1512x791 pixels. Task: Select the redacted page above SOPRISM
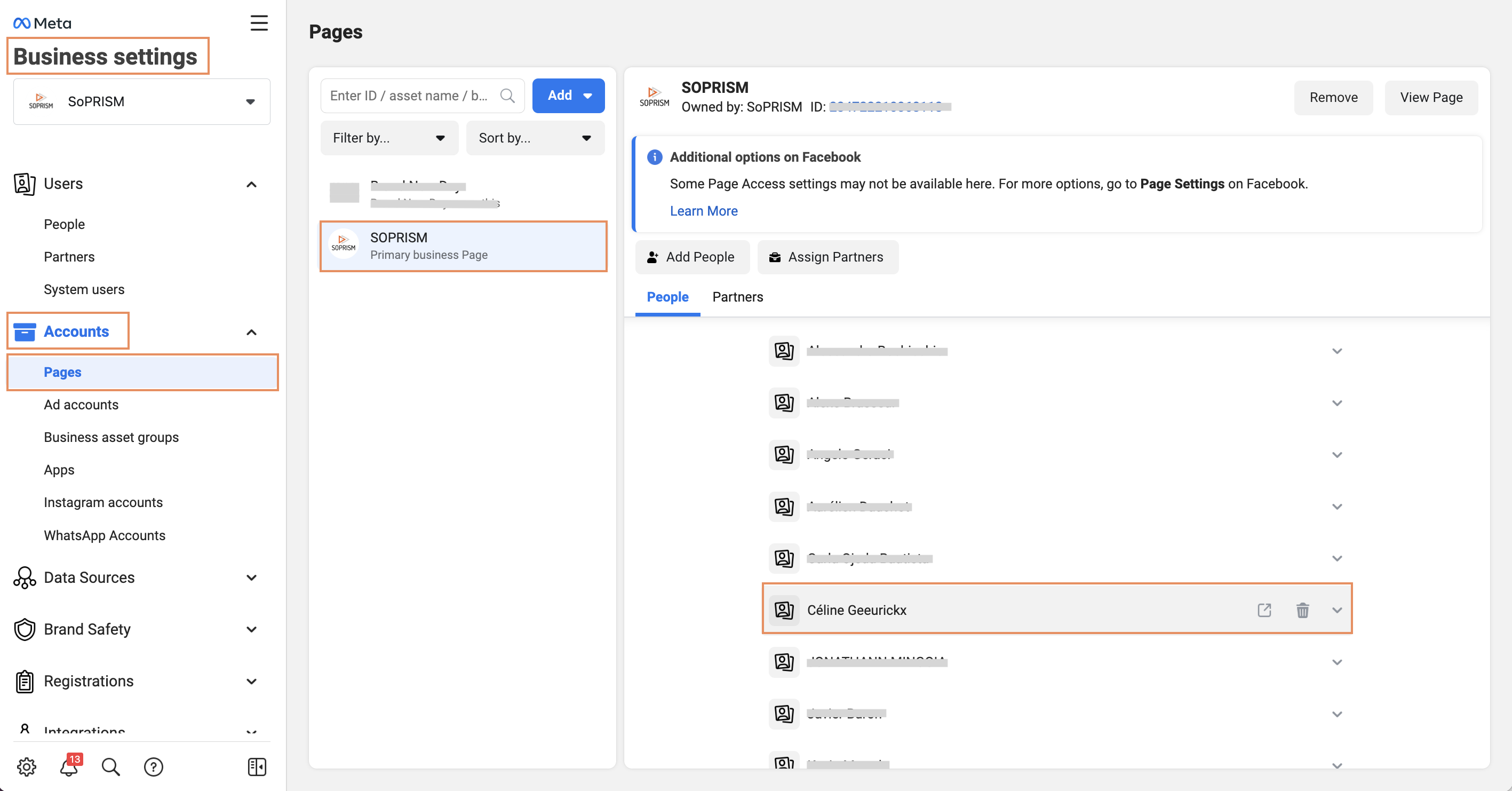coord(463,193)
